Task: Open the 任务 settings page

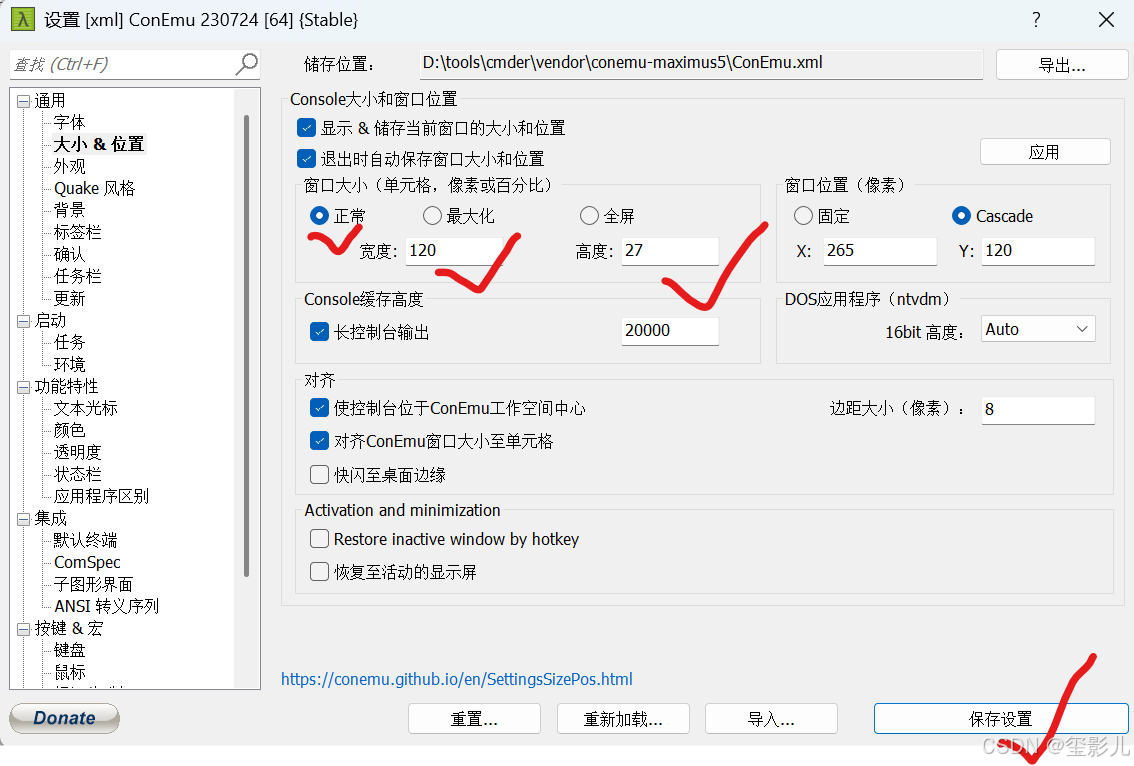Action: click(x=69, y=342)
